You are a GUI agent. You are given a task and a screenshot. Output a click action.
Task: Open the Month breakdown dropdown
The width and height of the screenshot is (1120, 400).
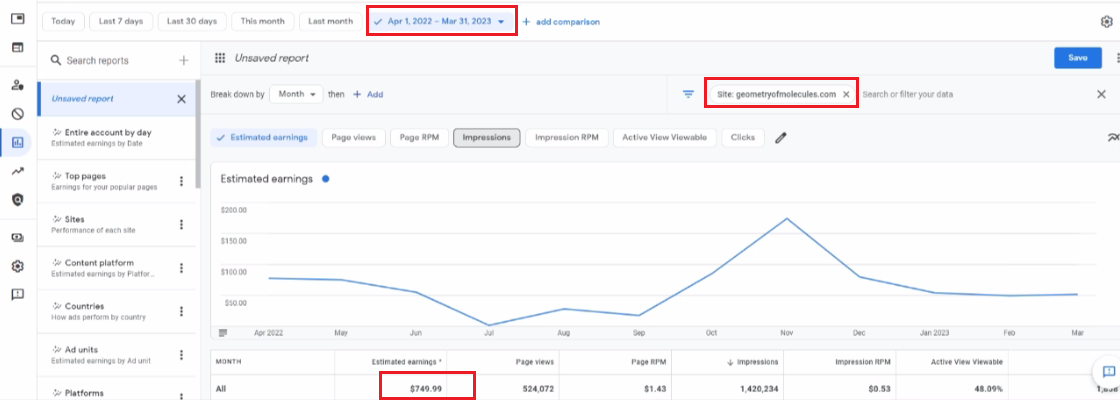point(296,94)
